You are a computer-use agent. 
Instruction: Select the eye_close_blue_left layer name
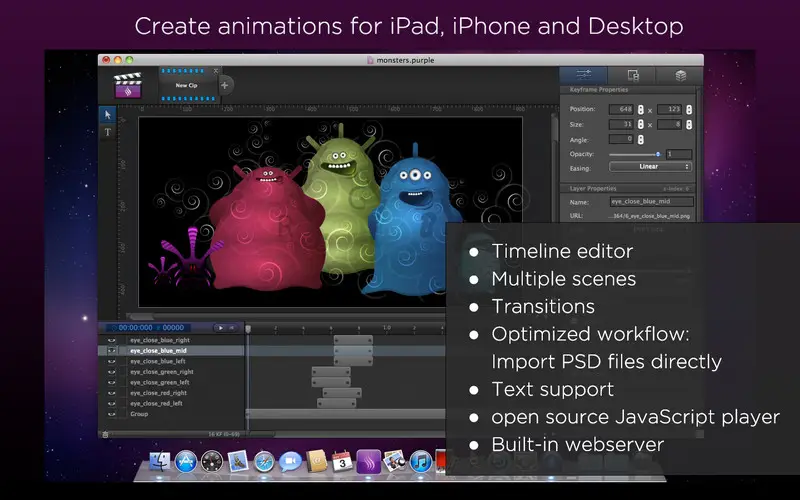click(158, 361)
